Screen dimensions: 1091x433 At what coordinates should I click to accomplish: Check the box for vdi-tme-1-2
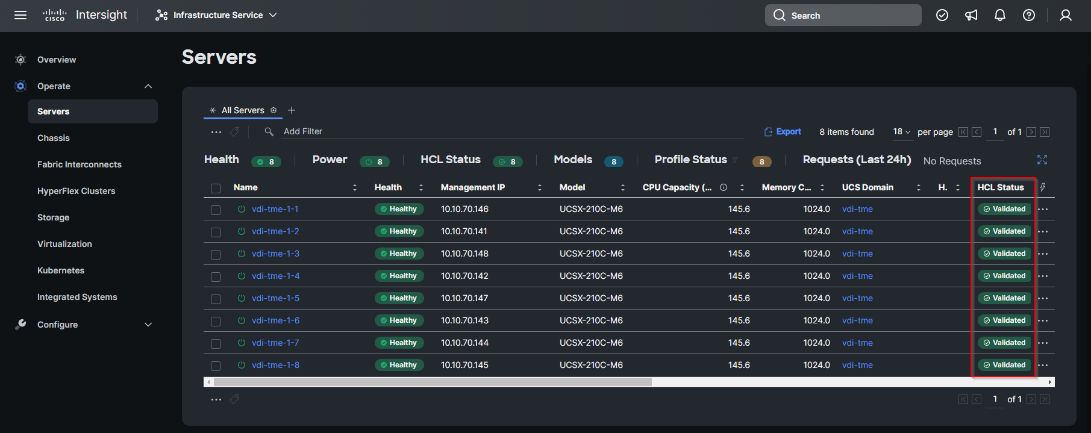click(216, 232)
